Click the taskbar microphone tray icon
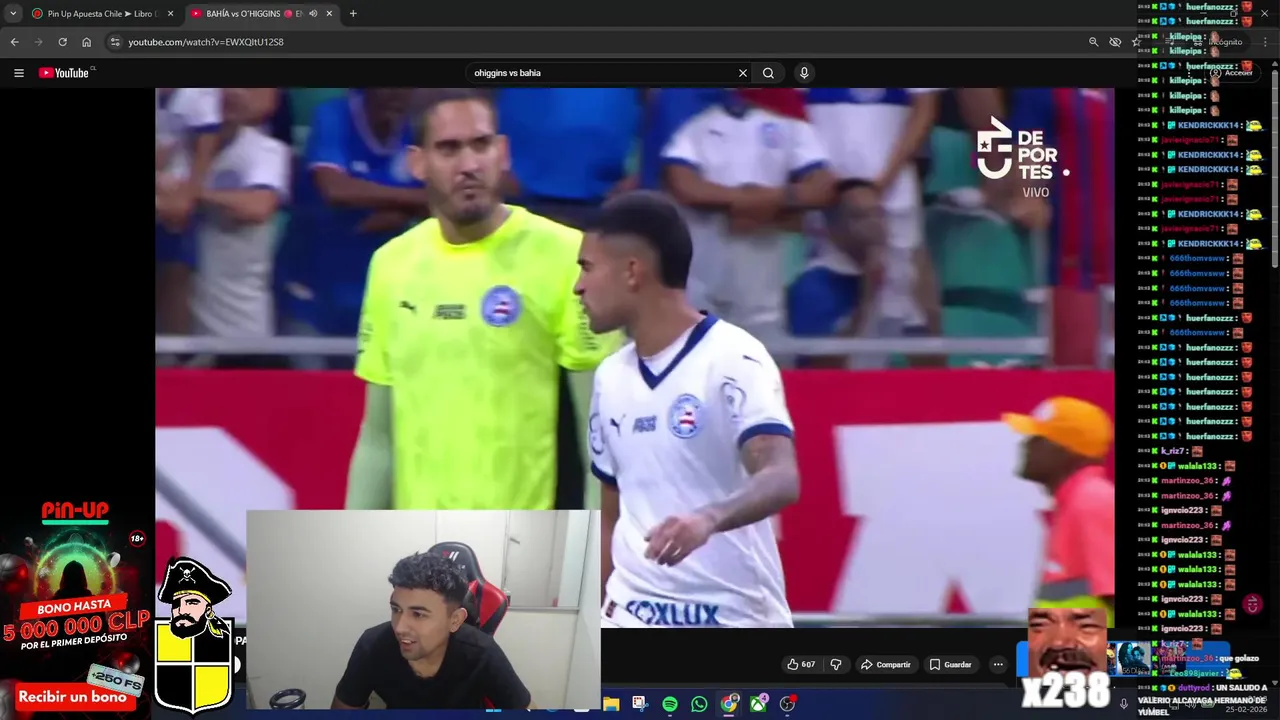This screenshot has height=720, width=1280. point(1123,704)
